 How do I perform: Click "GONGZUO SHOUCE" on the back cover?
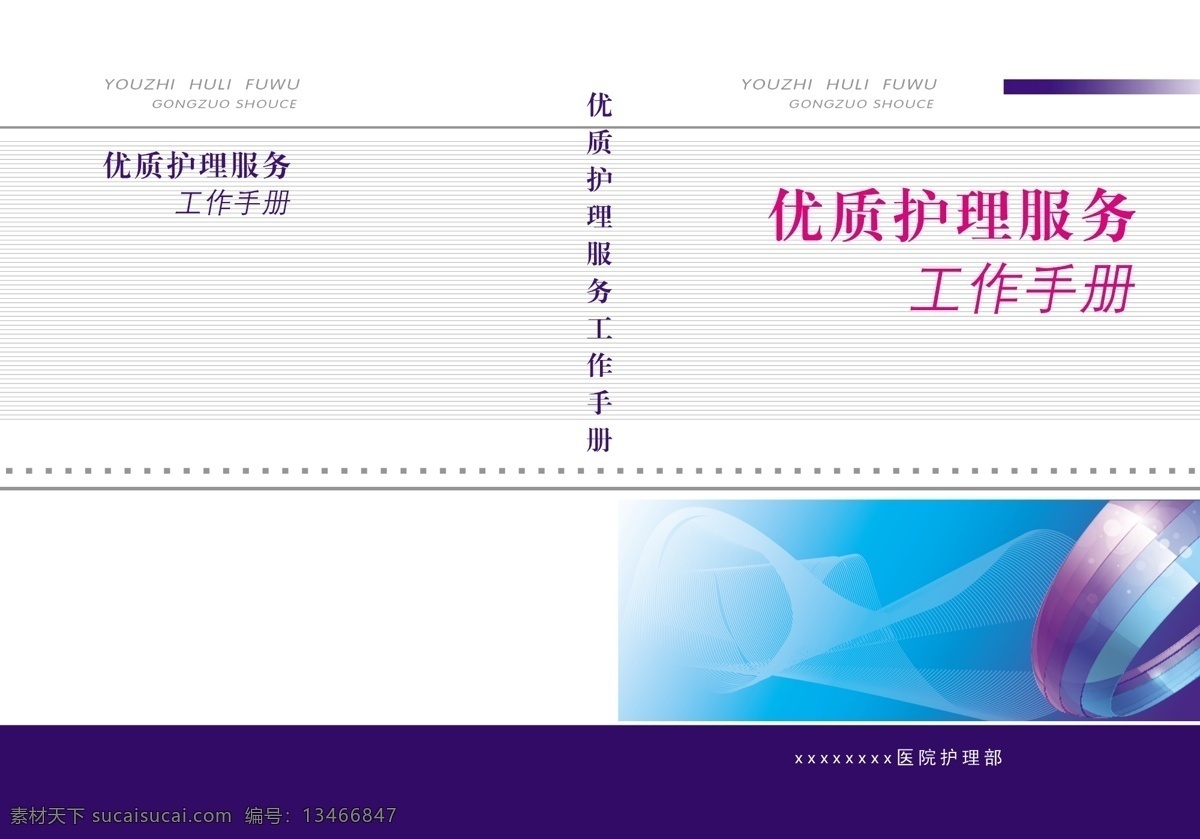point(224,104)
